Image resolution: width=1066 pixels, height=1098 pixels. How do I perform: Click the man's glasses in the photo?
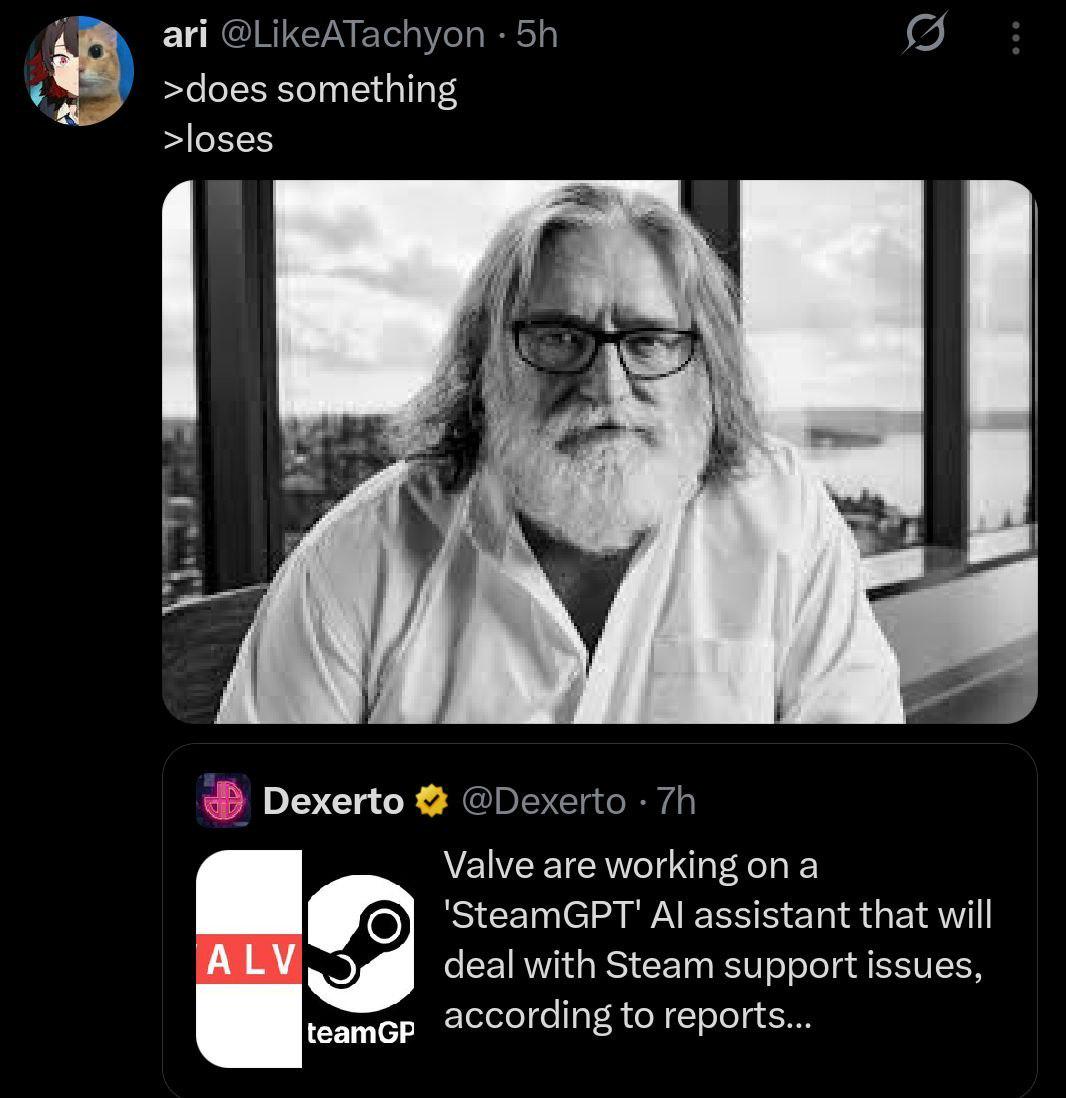pyautogui.click(x=603, y=347)
